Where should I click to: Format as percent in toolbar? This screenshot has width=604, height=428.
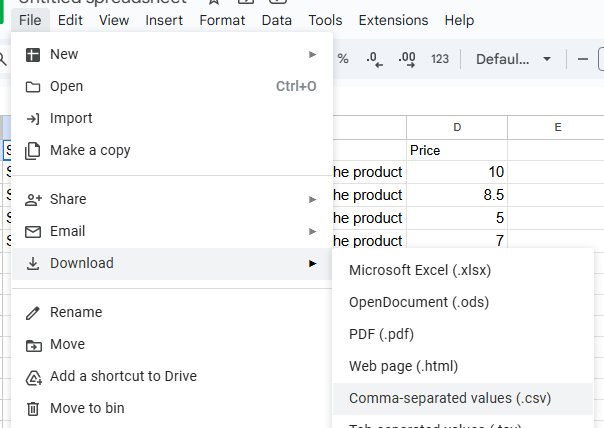click(x=343, y=59)
